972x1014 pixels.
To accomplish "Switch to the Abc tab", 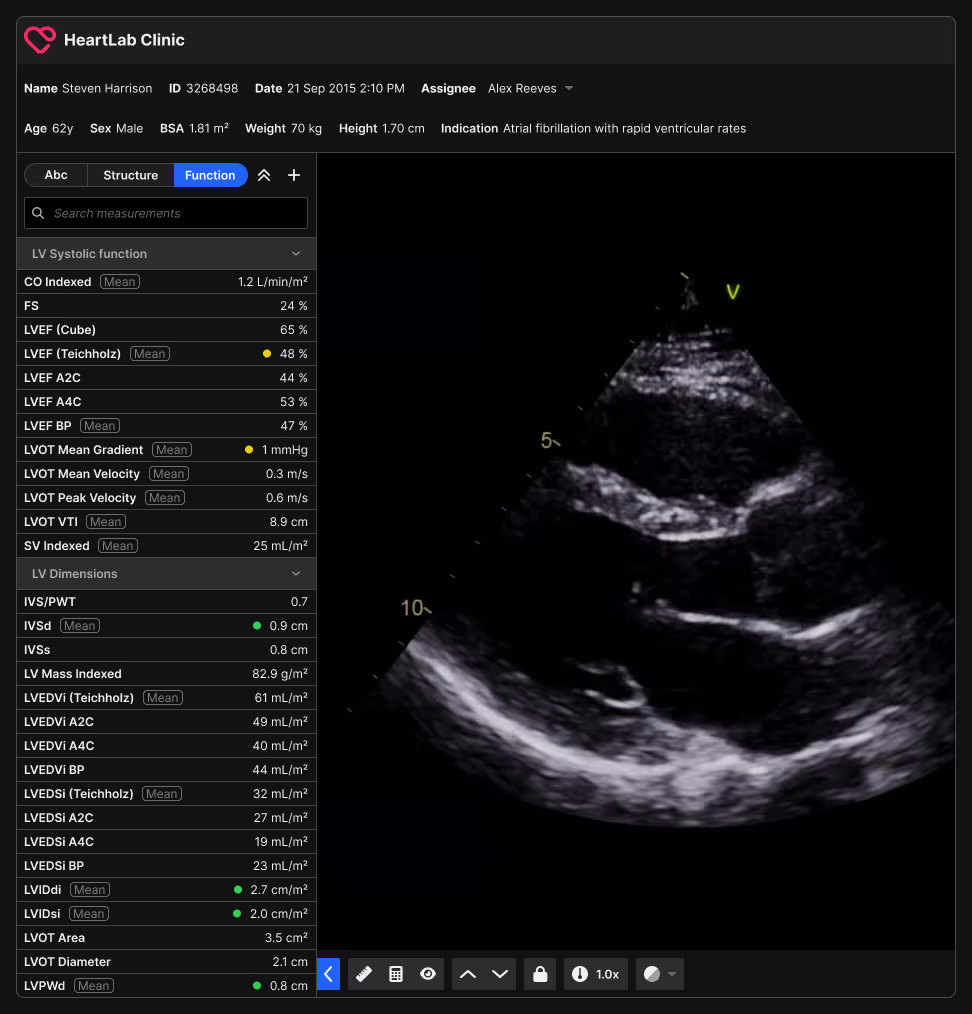I will [x=56, y=175].
